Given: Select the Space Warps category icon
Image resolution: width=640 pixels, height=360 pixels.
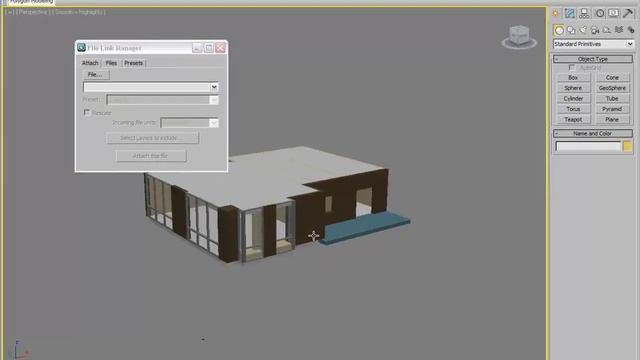Looking at the screenshot, I should [619, 30].
